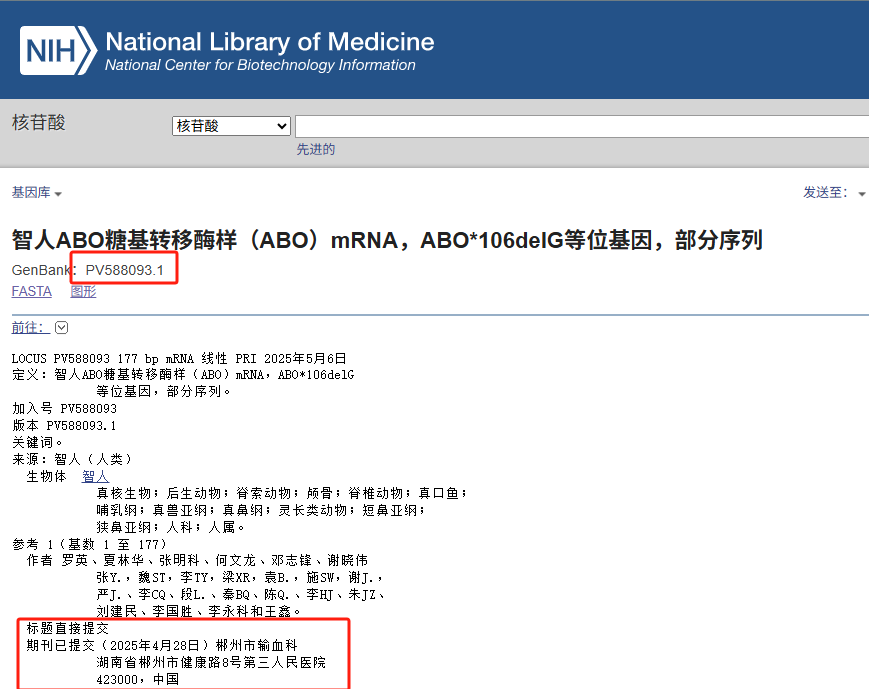Click the 前往 go-to link
Image resolution: width=869 pixels, height=689 pixels.
click(29, 327)
